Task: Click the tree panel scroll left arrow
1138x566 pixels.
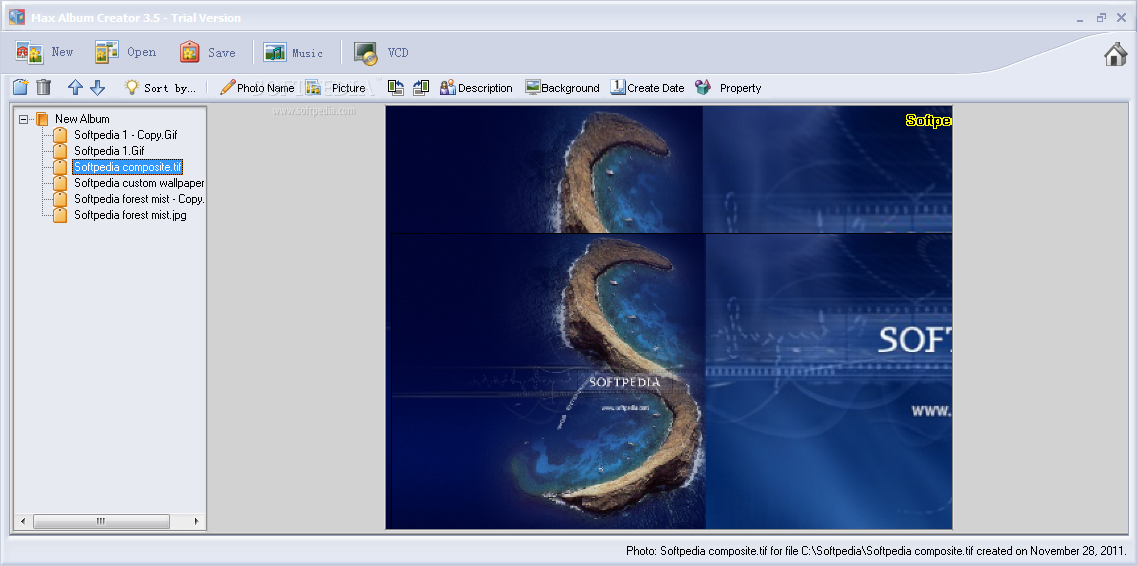Action: (x=22, y=521)
